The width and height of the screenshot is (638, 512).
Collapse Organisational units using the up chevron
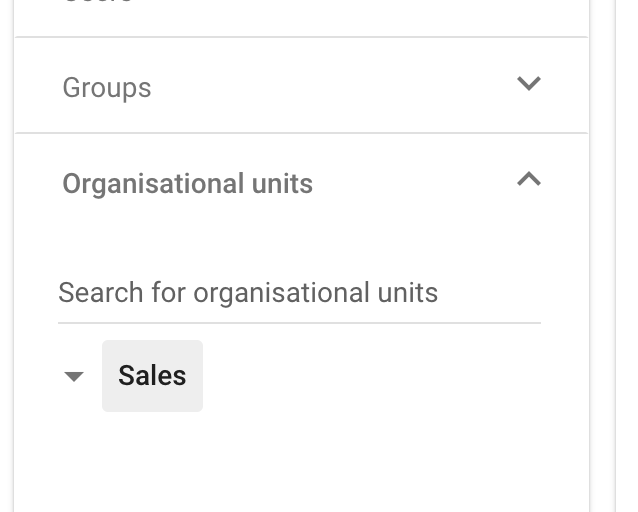528,180
